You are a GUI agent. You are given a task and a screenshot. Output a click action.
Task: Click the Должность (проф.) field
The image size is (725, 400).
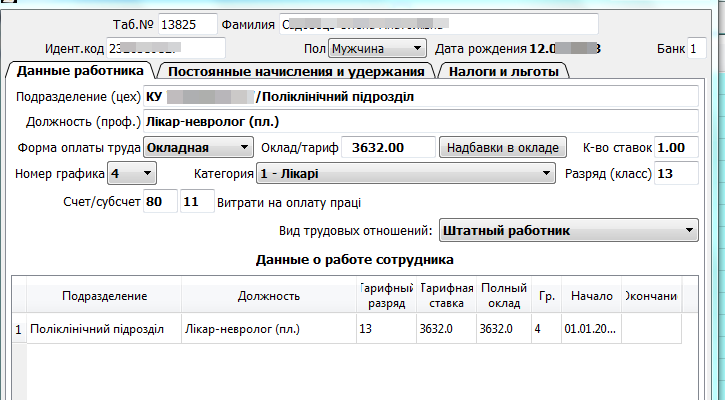(420, 122)
